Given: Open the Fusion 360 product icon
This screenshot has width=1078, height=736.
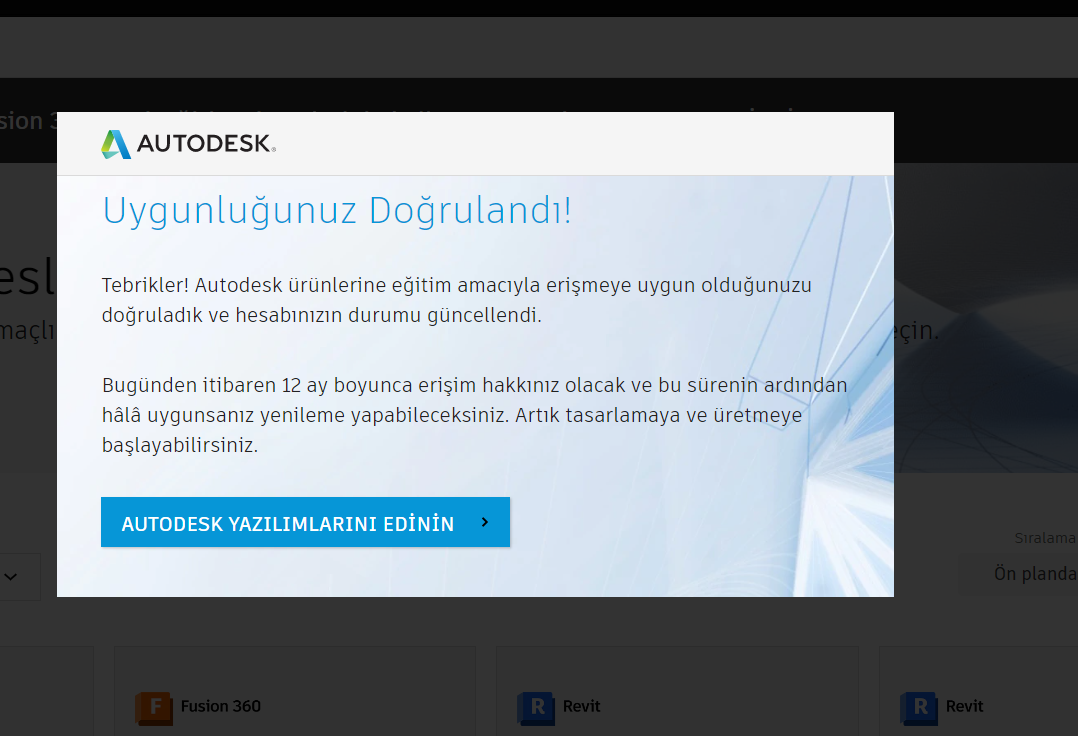Looking at the screenshot, I should click(x=154, y=709).
